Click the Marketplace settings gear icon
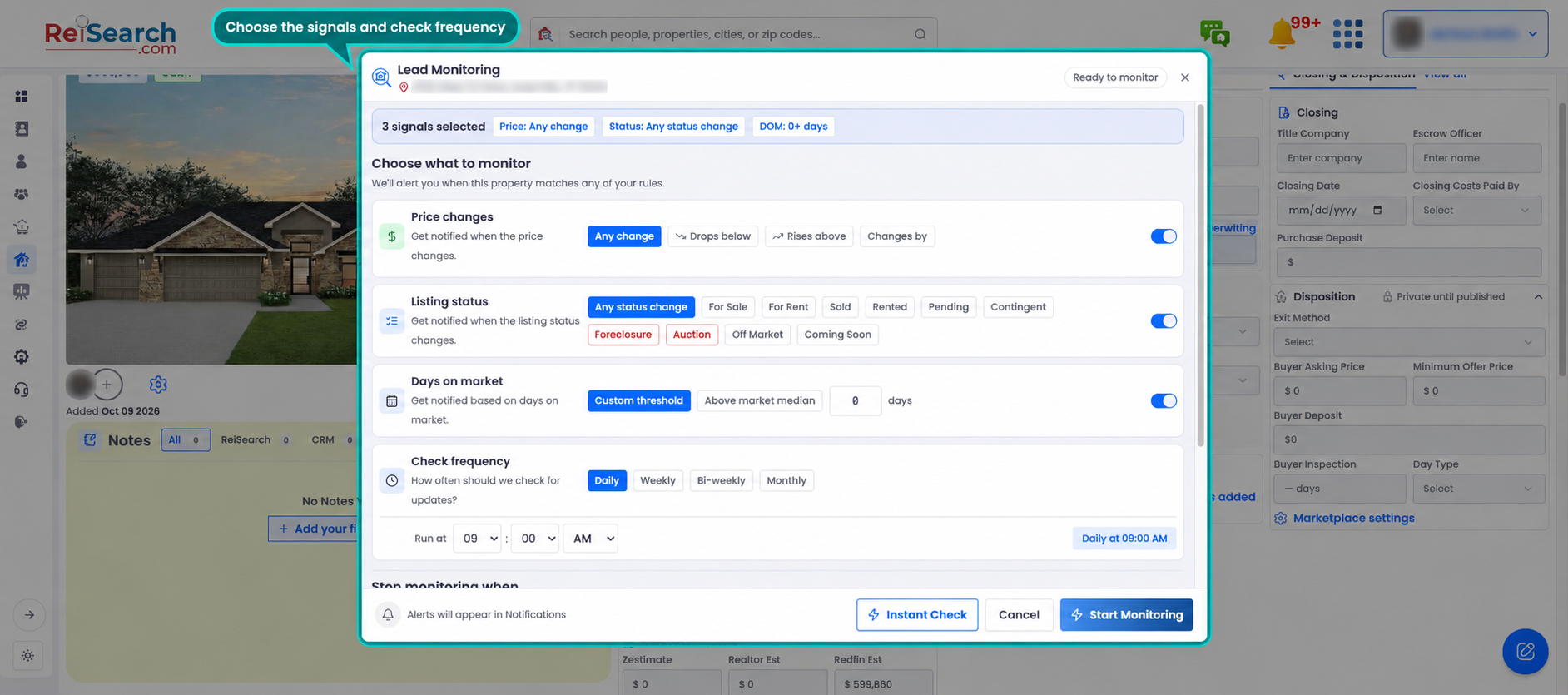Image resolution: width=1568 pixels, height=695 pixels. tap(1281, 519)
